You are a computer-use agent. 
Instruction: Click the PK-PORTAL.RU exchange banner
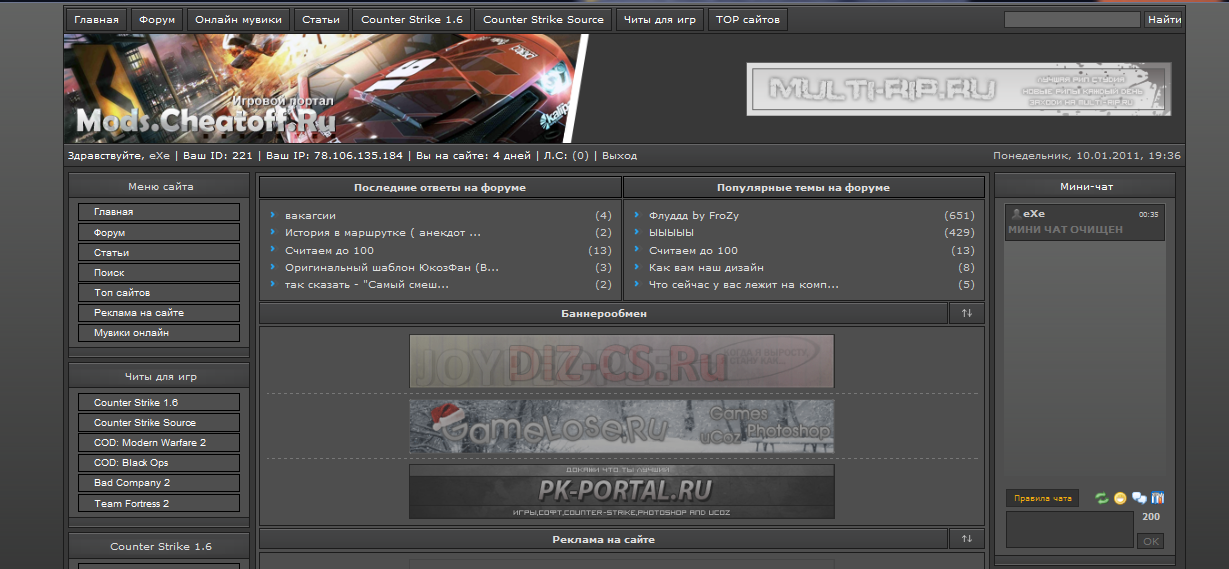pyautogui.click(x=621, y=491)
